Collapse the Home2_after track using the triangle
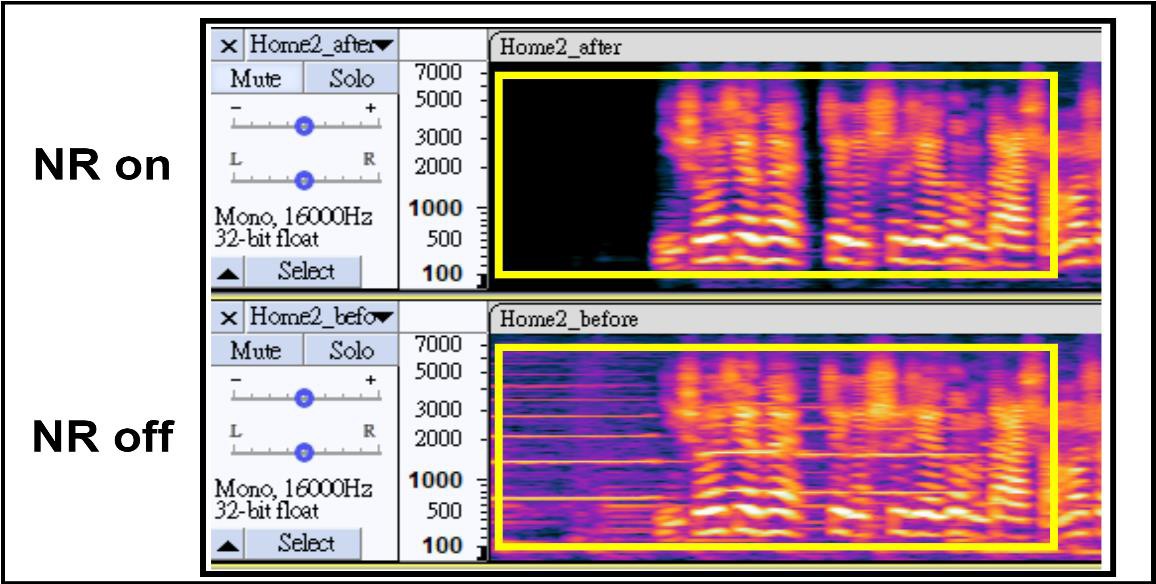1156x584 pixels. point(229,272)
